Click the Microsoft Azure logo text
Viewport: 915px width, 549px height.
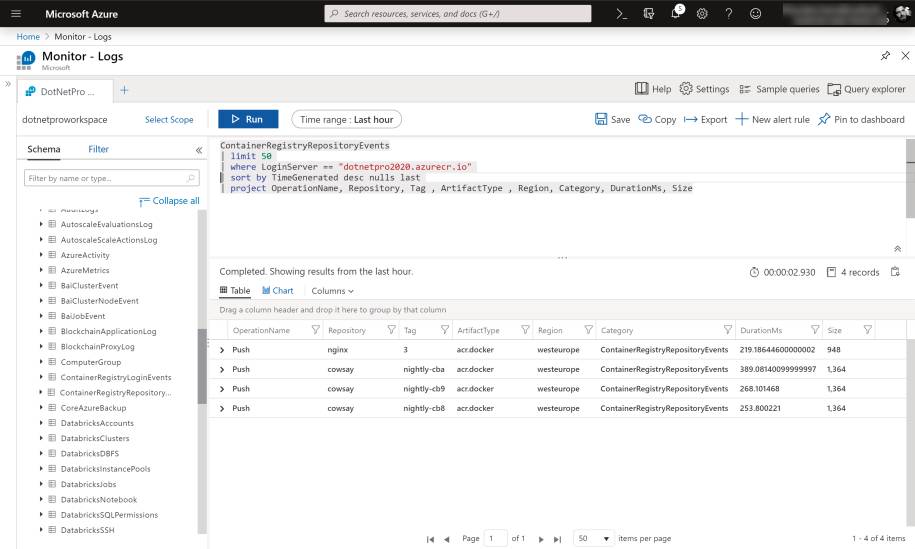coord(81,13)
